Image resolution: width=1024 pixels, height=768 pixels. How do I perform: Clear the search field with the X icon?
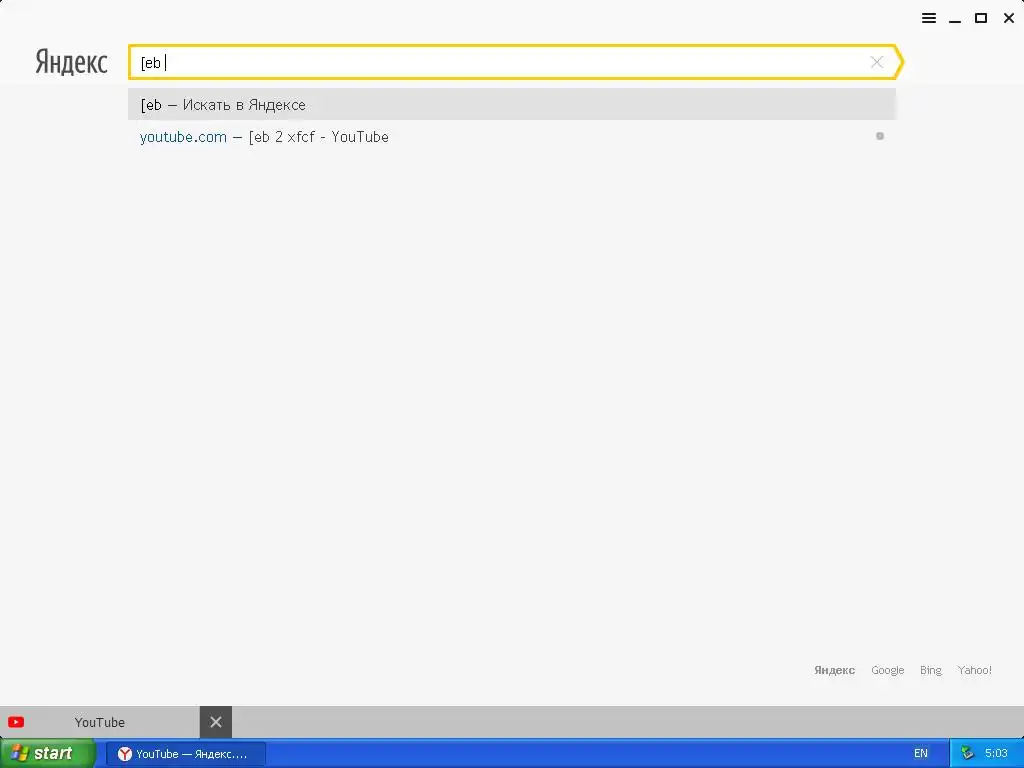pos(877,62)
